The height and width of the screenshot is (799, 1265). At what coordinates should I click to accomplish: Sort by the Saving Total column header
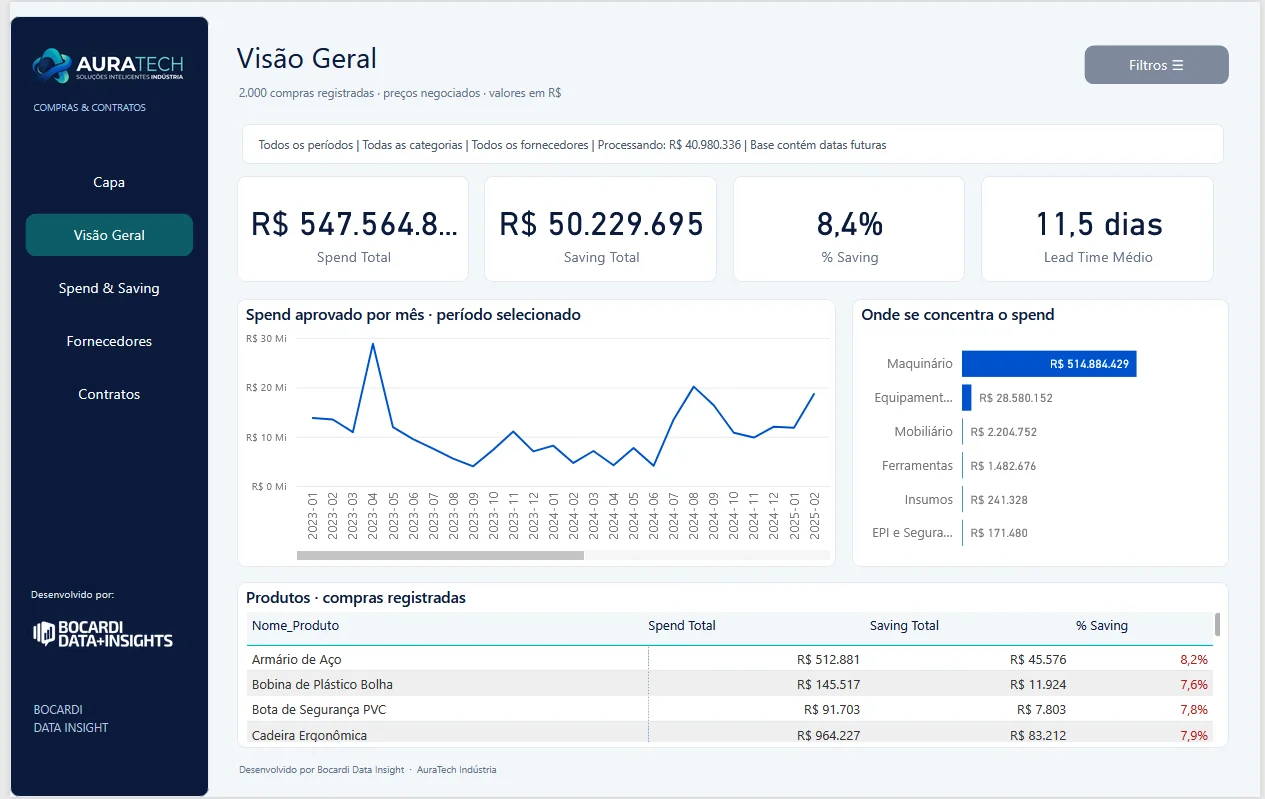pyautogui.click(x=904, y=626)
